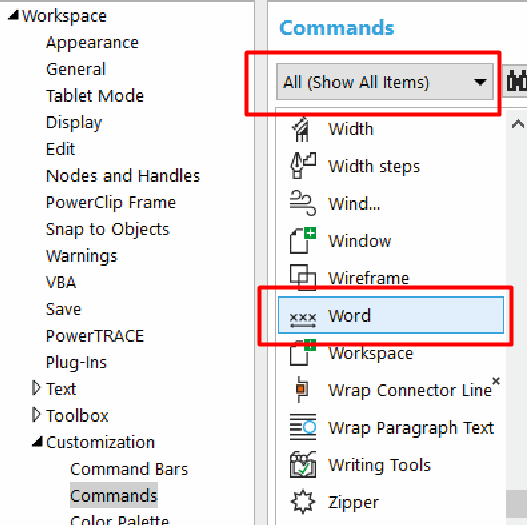
Task: Collapse the Workspace tree node
Action: [x=13, y=15]
